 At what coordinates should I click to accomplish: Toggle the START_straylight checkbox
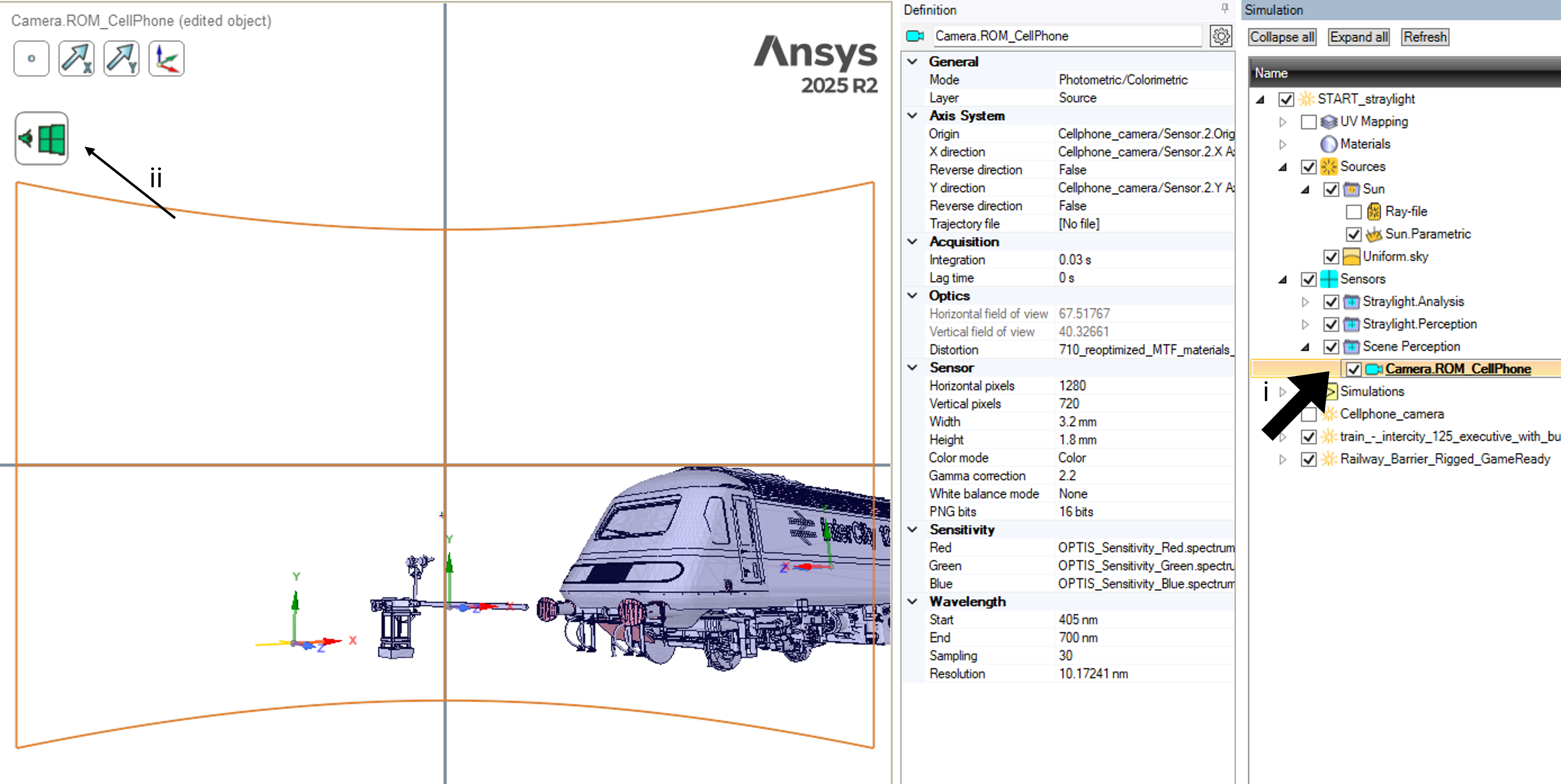point(1286,99)
